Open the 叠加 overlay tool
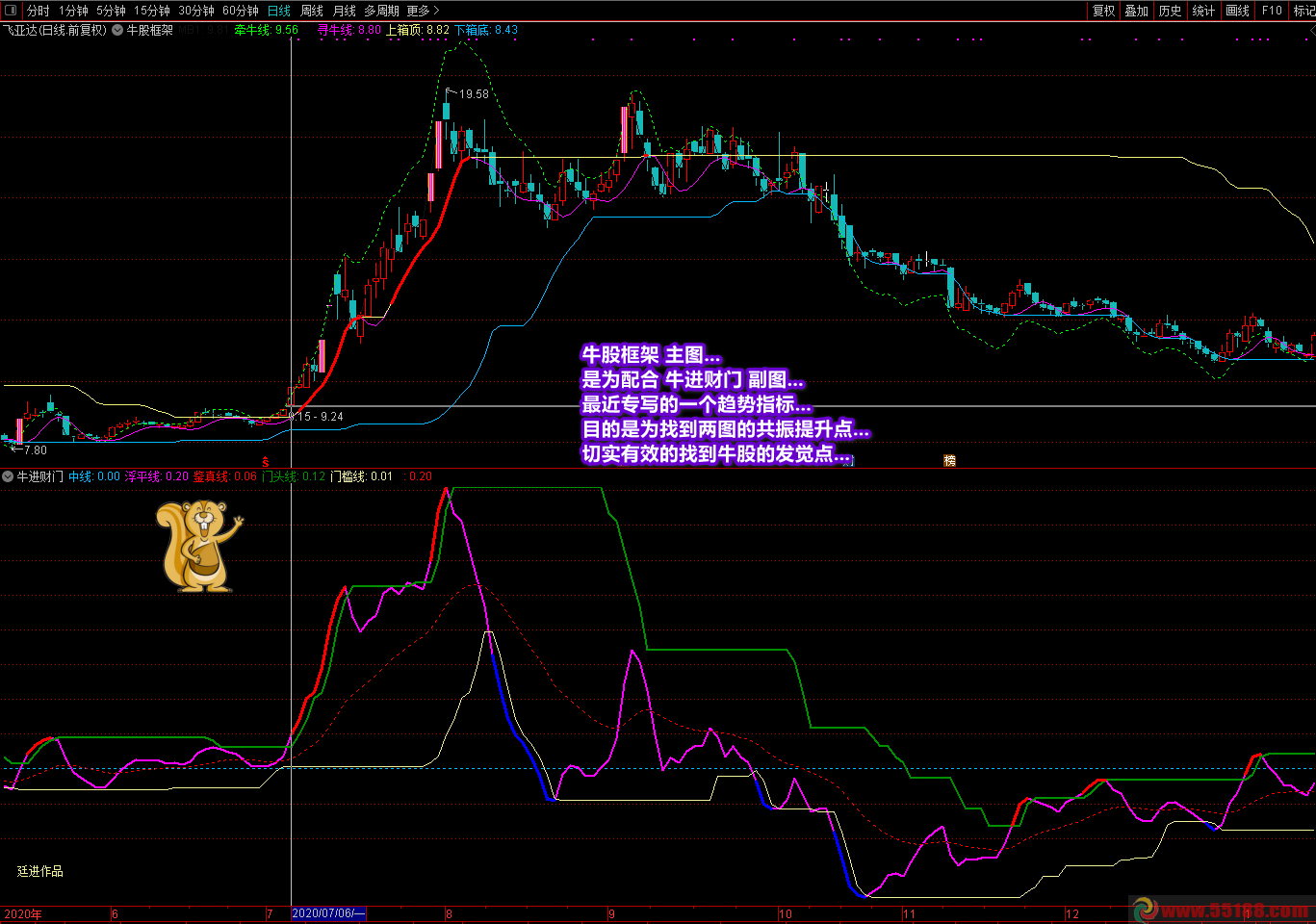This screenshot has width=1316, height=924. coord(1137,11)
